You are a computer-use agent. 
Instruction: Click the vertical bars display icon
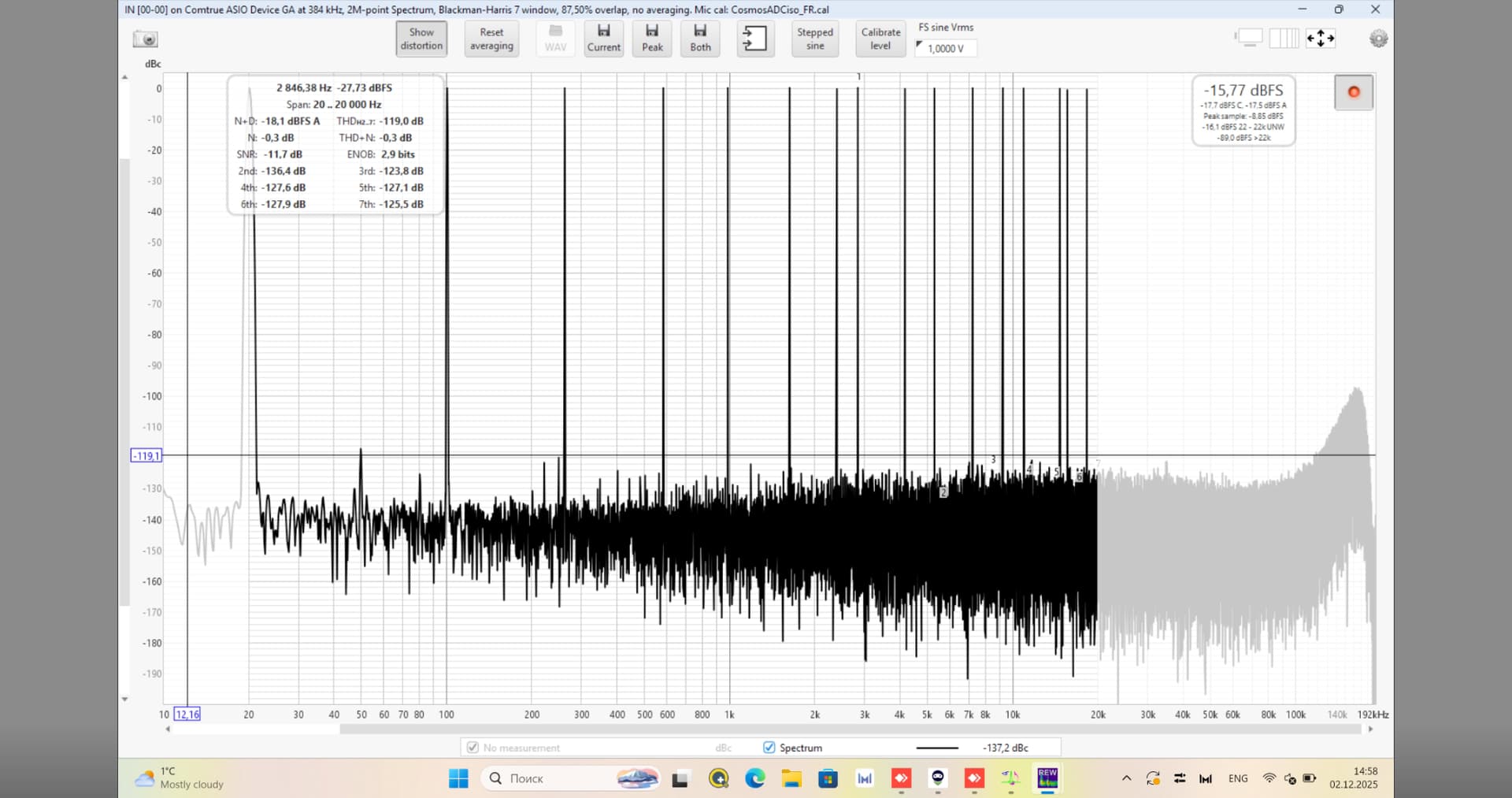coord(1284,38)
